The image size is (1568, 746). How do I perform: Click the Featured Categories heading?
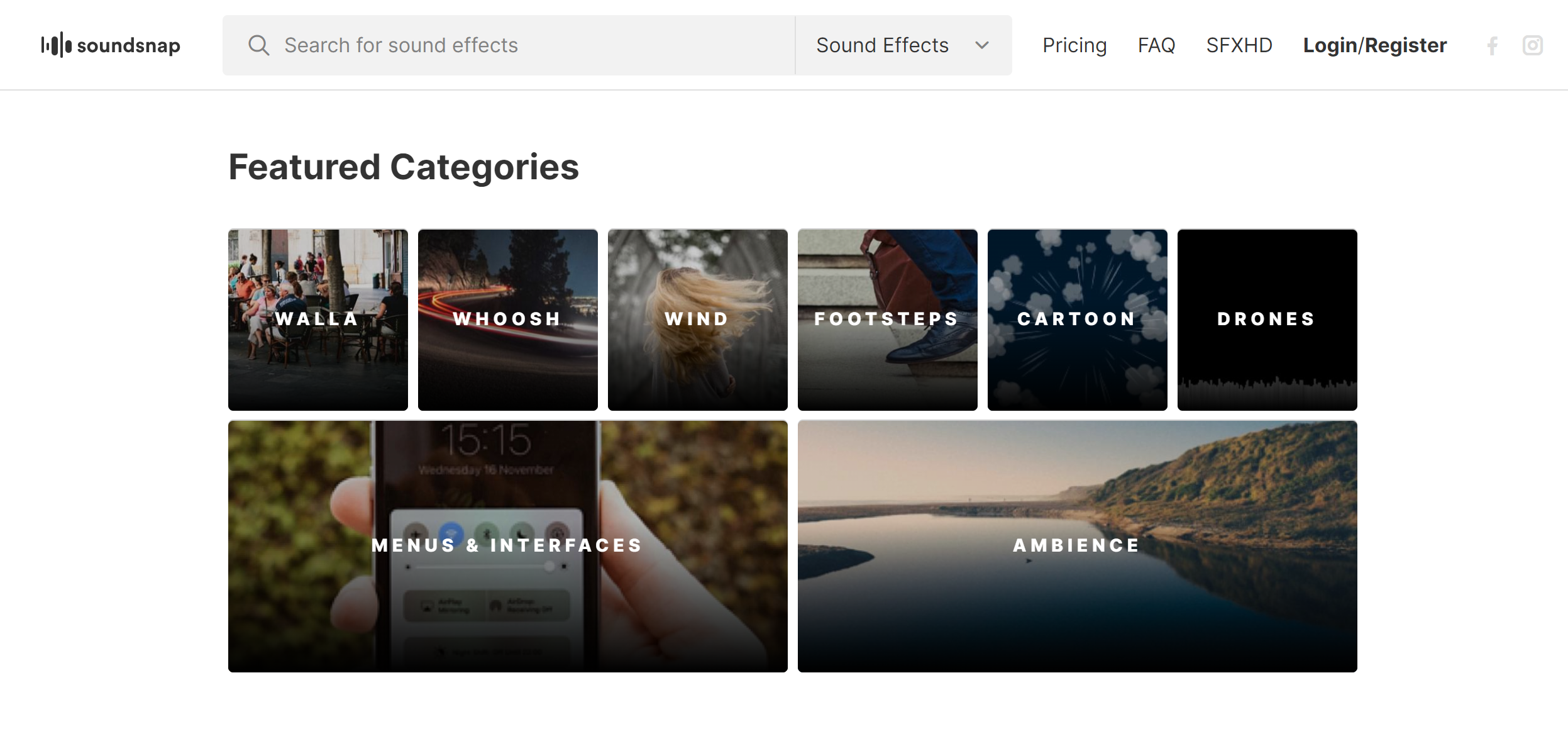pyautogui.click(x=403, y=167)
